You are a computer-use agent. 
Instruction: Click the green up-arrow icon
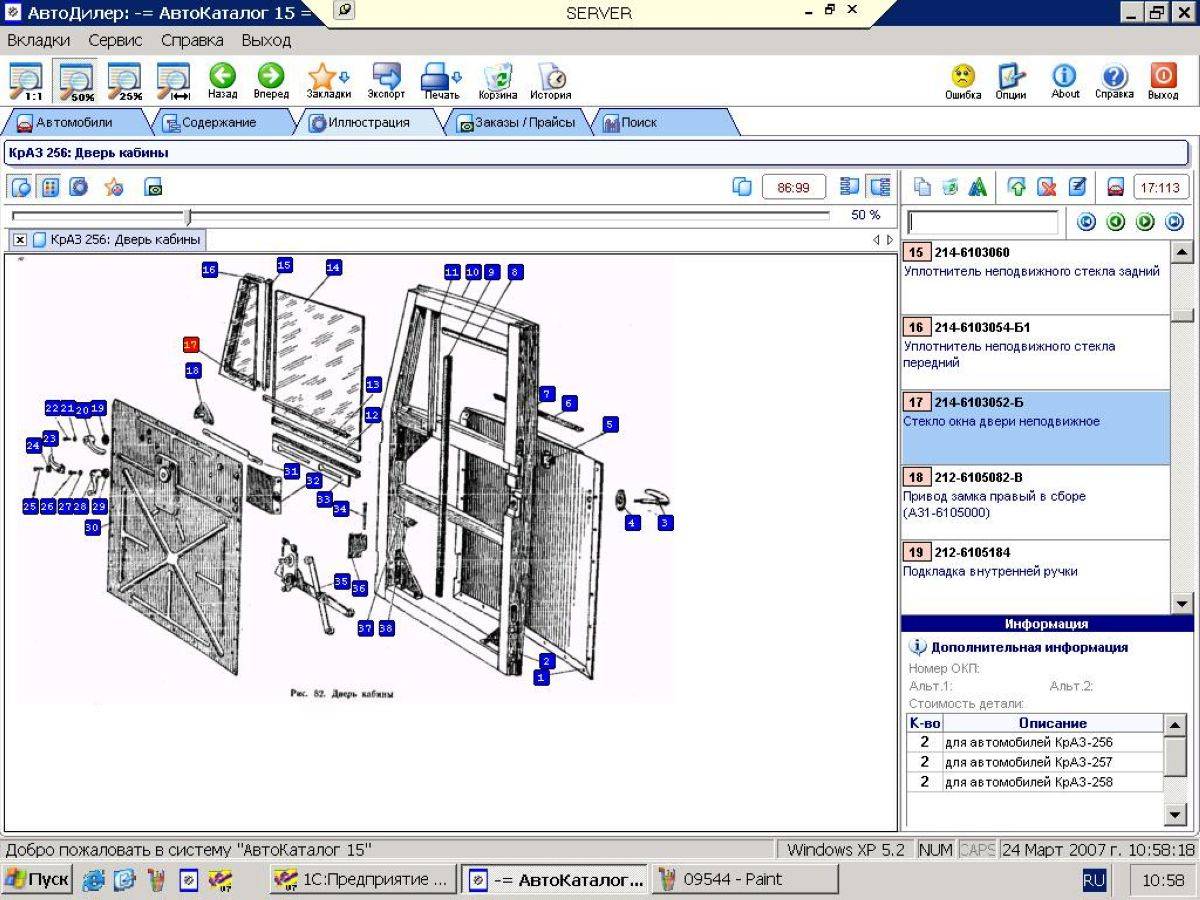(1018, 187)
